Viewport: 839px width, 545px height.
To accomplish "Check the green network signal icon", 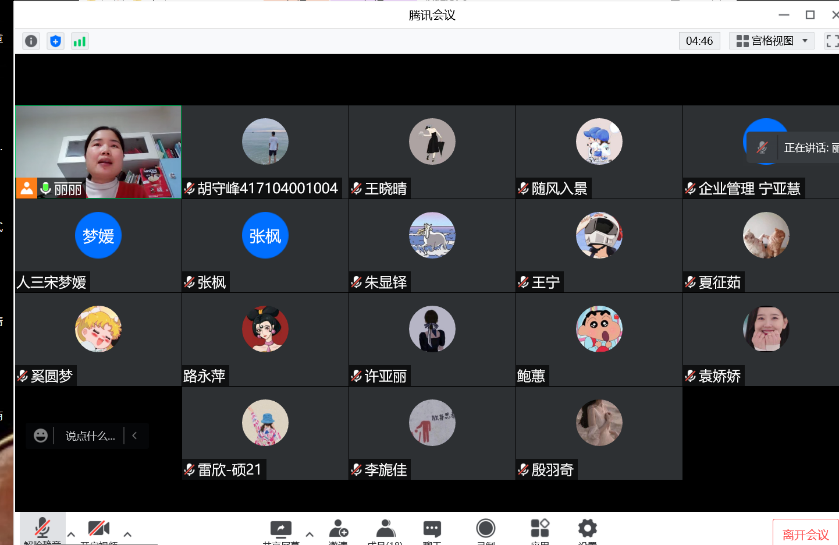I will click(79, 41).
